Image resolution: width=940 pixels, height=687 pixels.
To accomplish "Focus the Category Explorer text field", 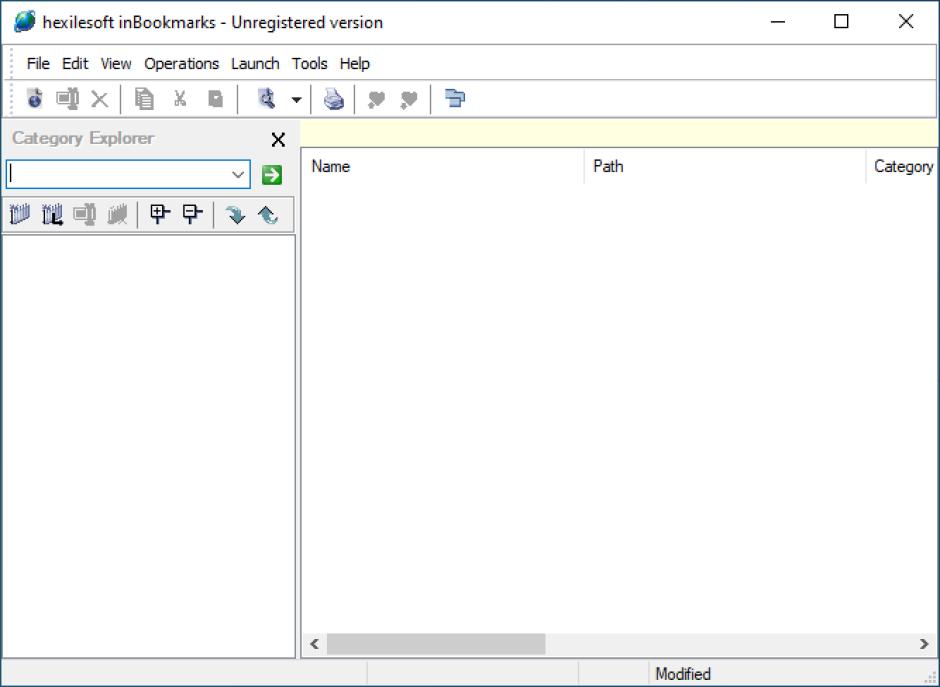I will pos(118,174).
